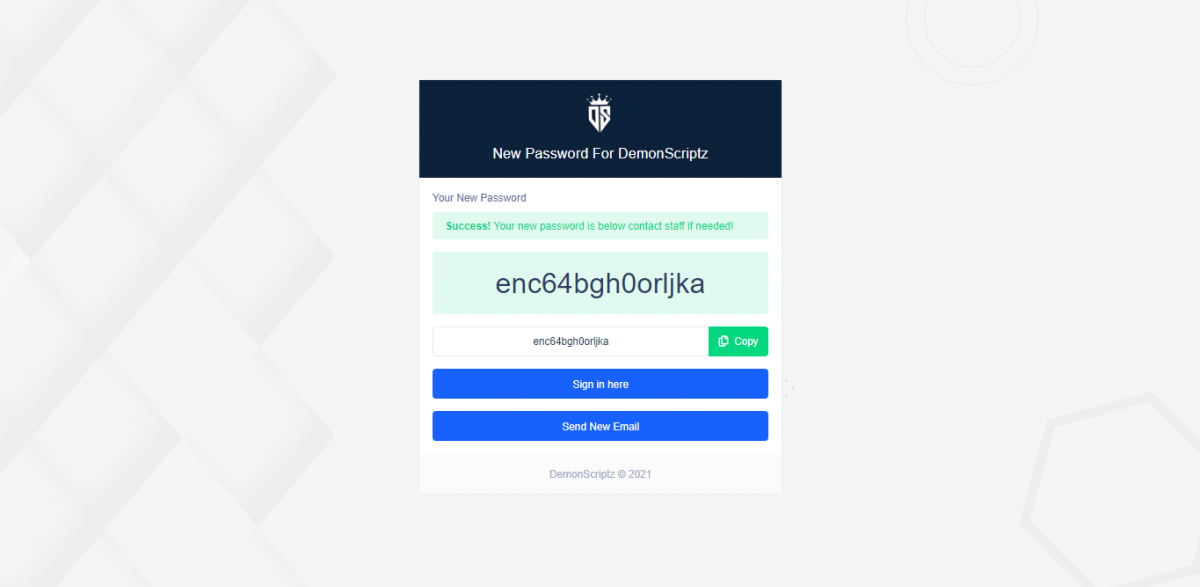Image resolution: width=1200 pixels, height=587 pixels.
Task: Focus the small password text field
Action: tap(570, 341)
